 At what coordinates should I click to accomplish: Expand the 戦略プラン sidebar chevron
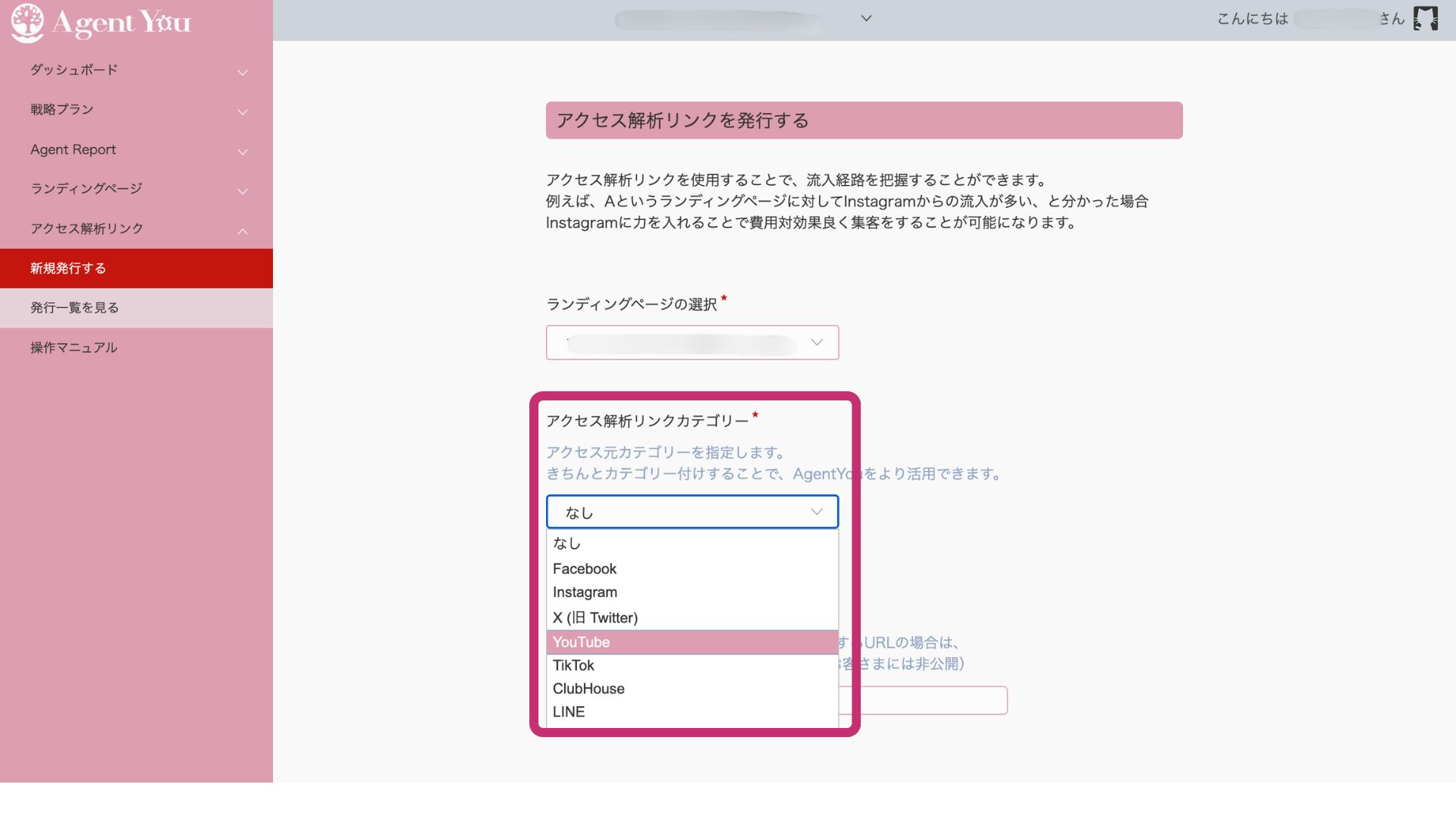[243, 112]
